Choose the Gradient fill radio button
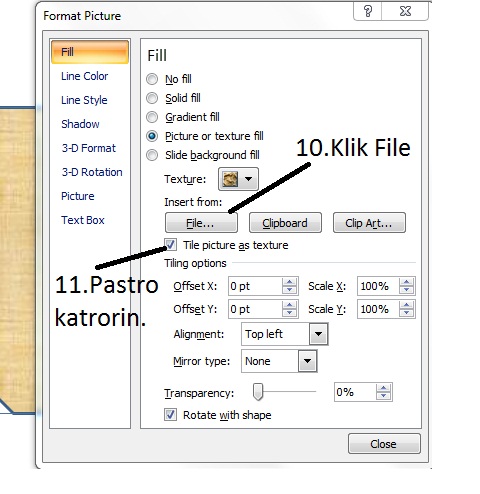 [152, 117]
